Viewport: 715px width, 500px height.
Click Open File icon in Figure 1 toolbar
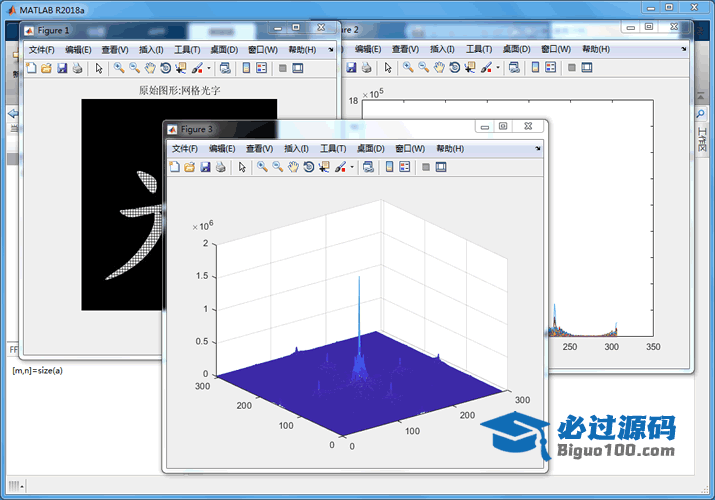46,68
